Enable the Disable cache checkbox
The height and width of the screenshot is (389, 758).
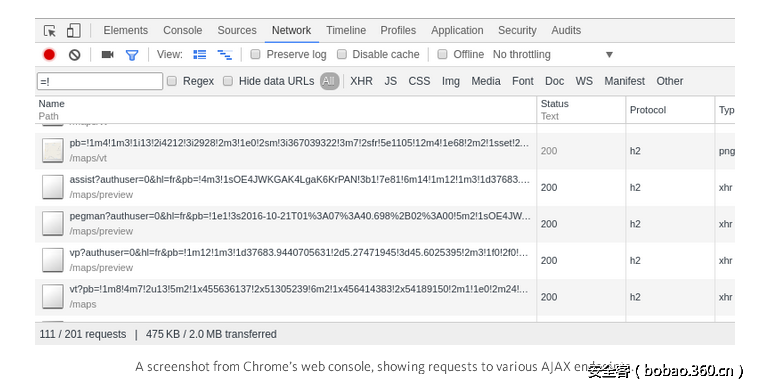(x=342, y=54)
